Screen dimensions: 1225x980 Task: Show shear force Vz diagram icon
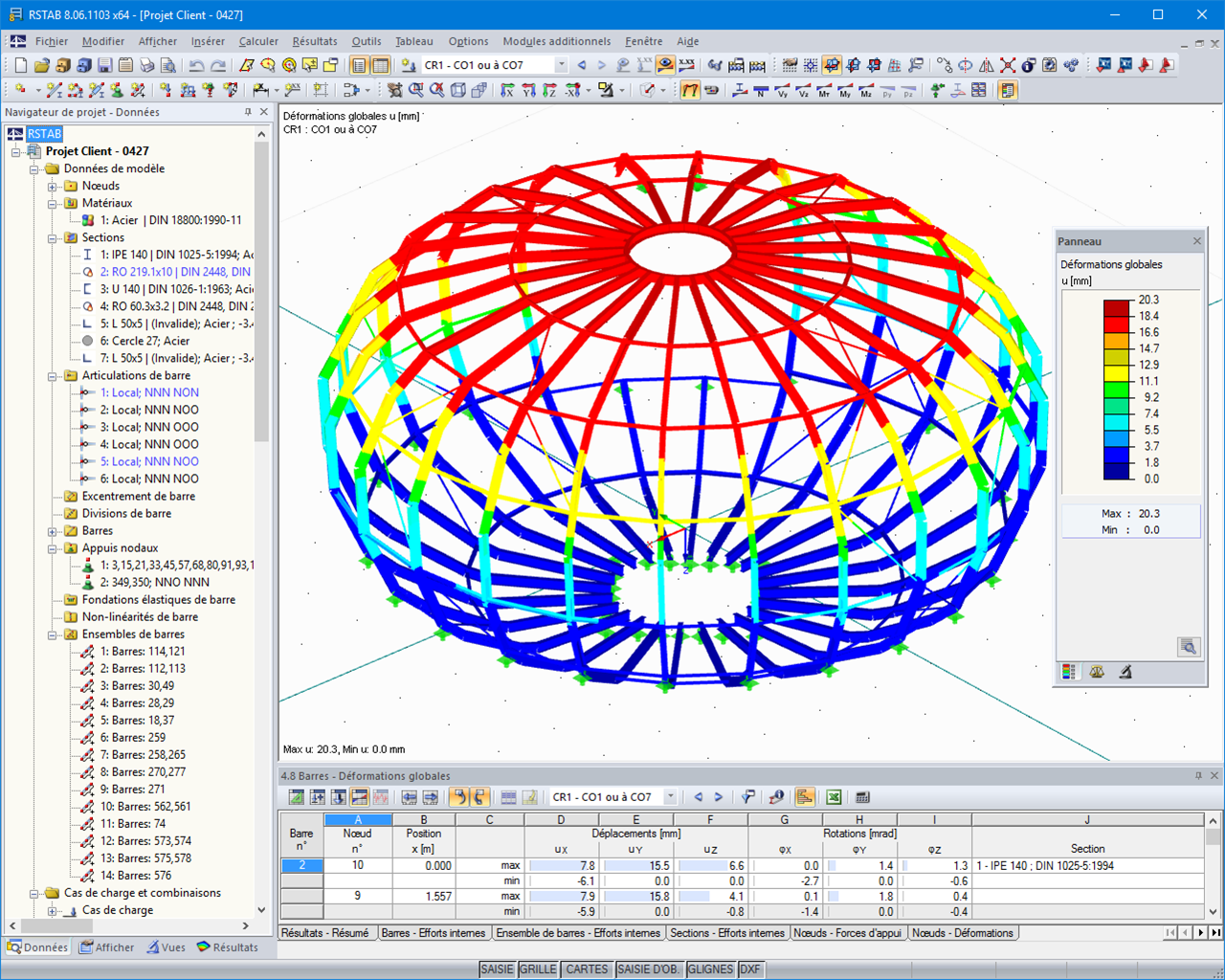(803, 90)
